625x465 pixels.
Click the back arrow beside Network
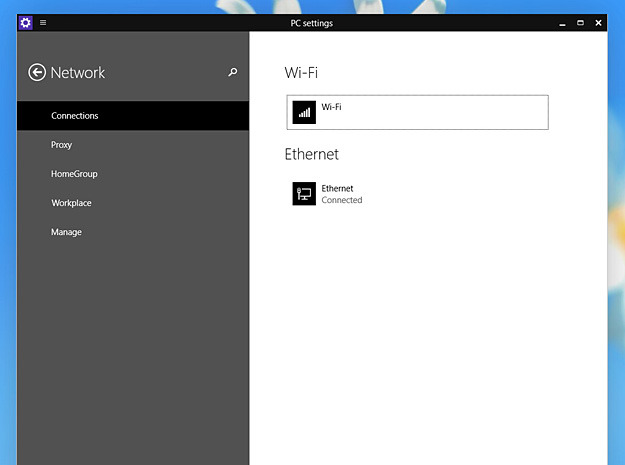point(37,73)
